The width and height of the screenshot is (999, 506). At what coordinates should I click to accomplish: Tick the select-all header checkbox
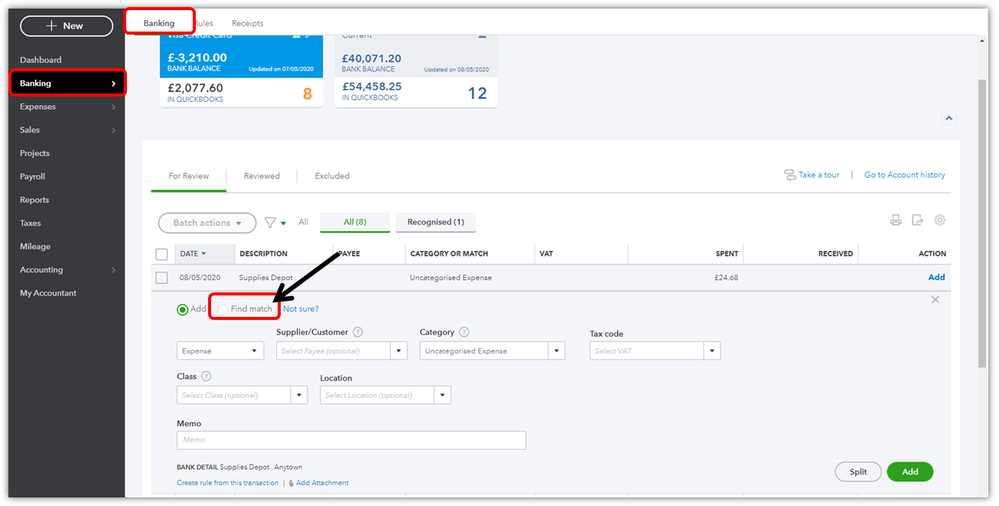[x=162, y=254]
